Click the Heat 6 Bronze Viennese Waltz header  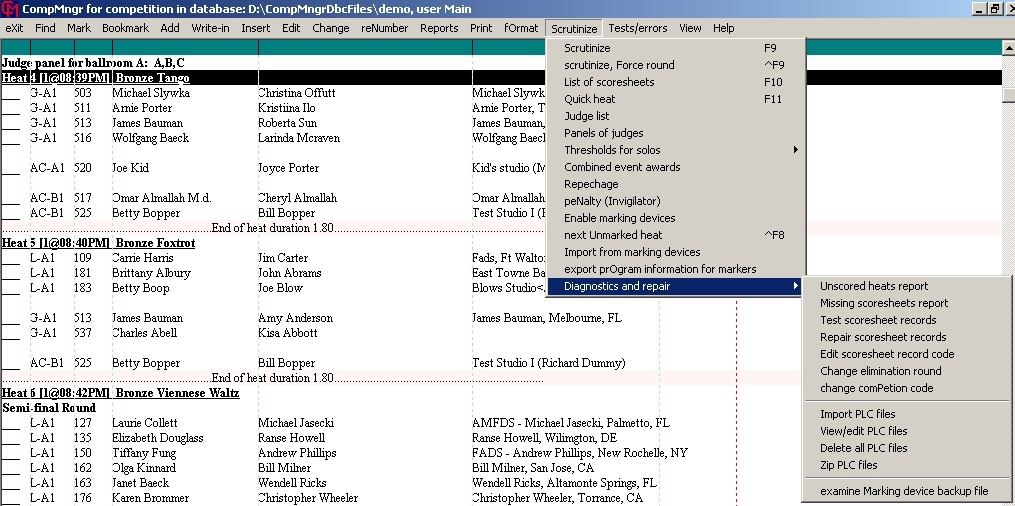tap(121, 393)
